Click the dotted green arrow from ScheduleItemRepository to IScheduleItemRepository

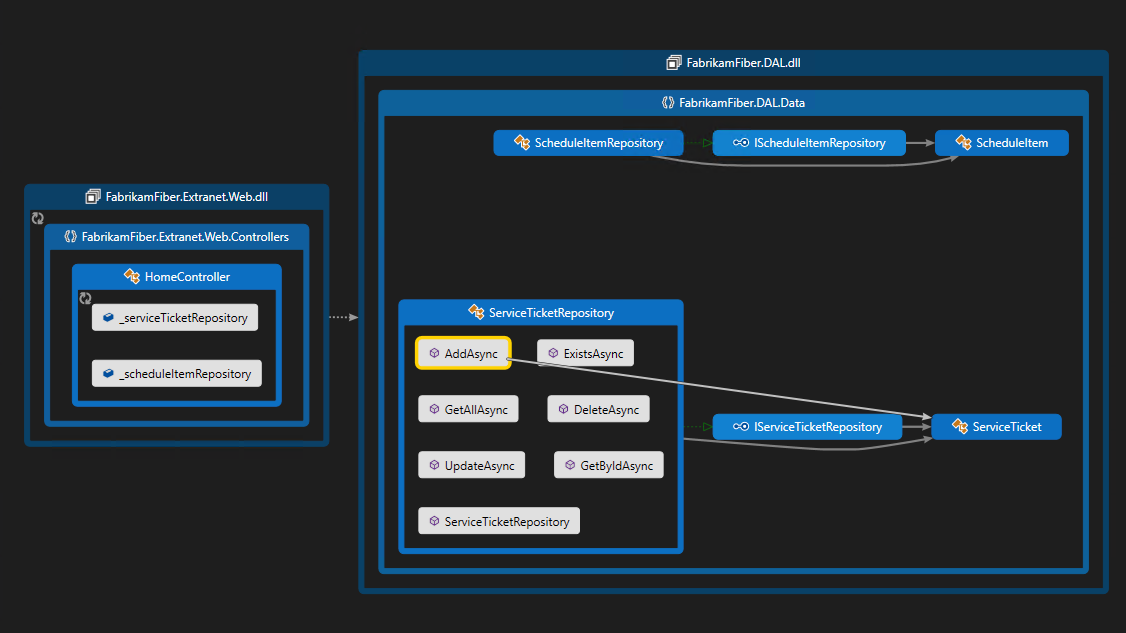click(698, 143)
